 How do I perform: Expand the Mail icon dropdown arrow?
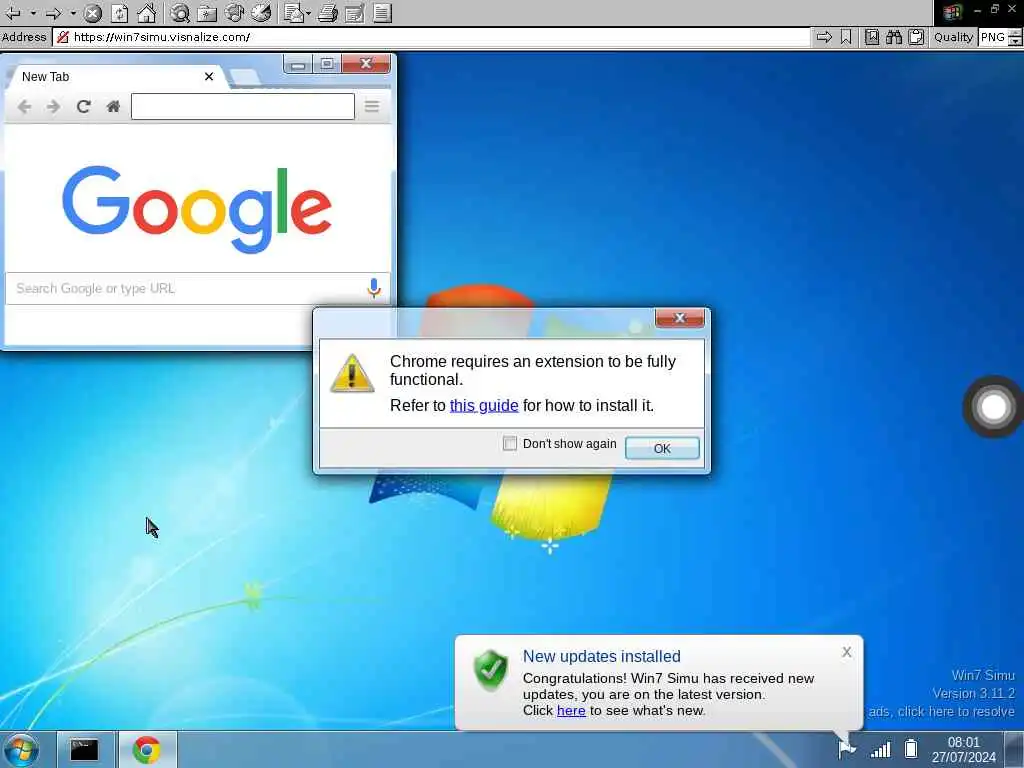[x=308, y=13]
